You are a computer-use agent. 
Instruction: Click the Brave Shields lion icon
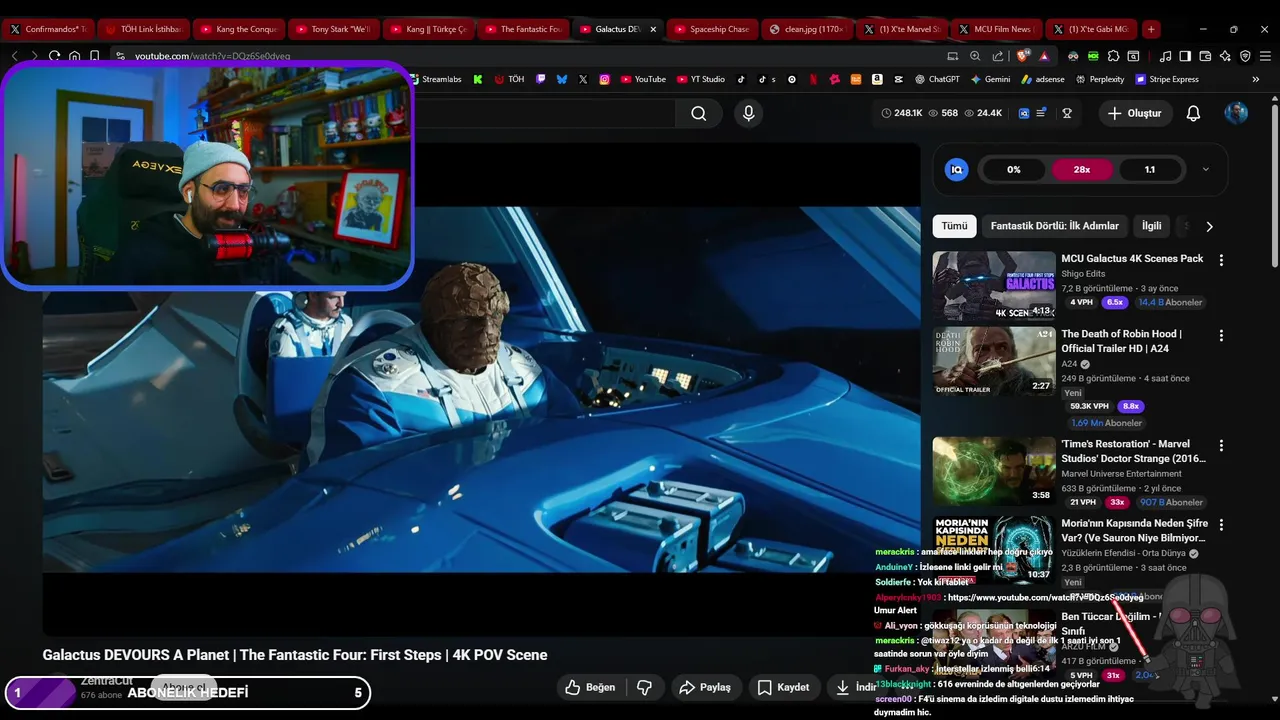[1022, 56]
